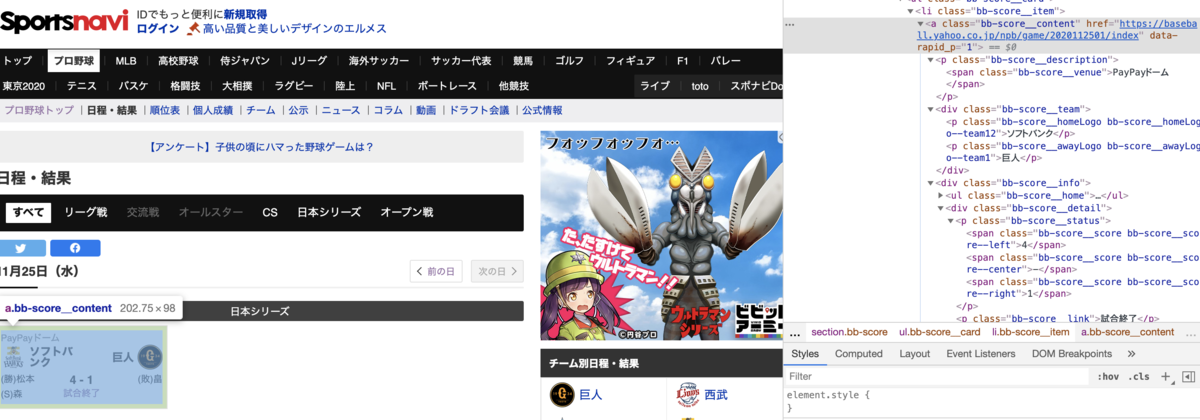This screenshot has width=1200, height=420.
Task: Collapse the a.bb-score__content node
Action: coord(921,23)
